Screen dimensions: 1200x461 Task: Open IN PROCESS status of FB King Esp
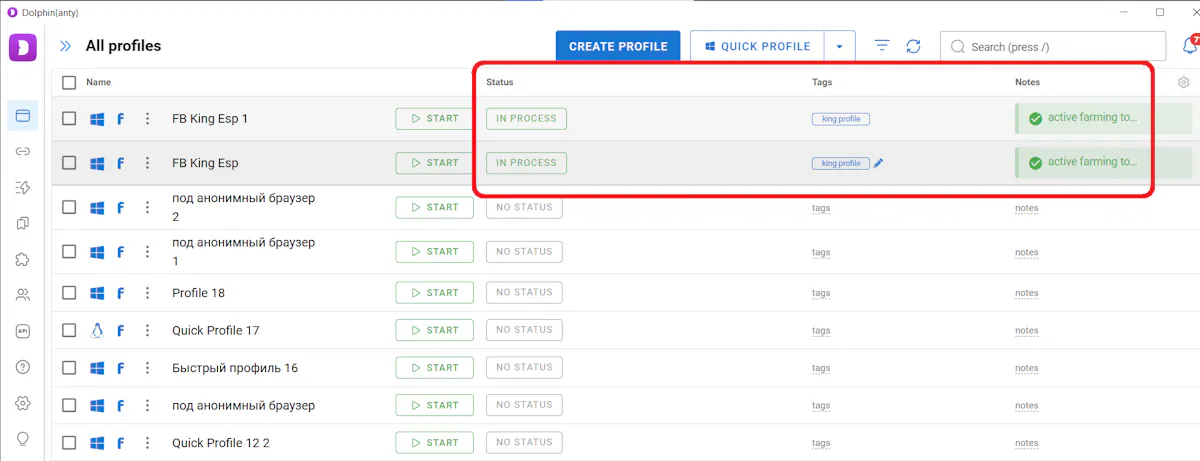point(526,163)
